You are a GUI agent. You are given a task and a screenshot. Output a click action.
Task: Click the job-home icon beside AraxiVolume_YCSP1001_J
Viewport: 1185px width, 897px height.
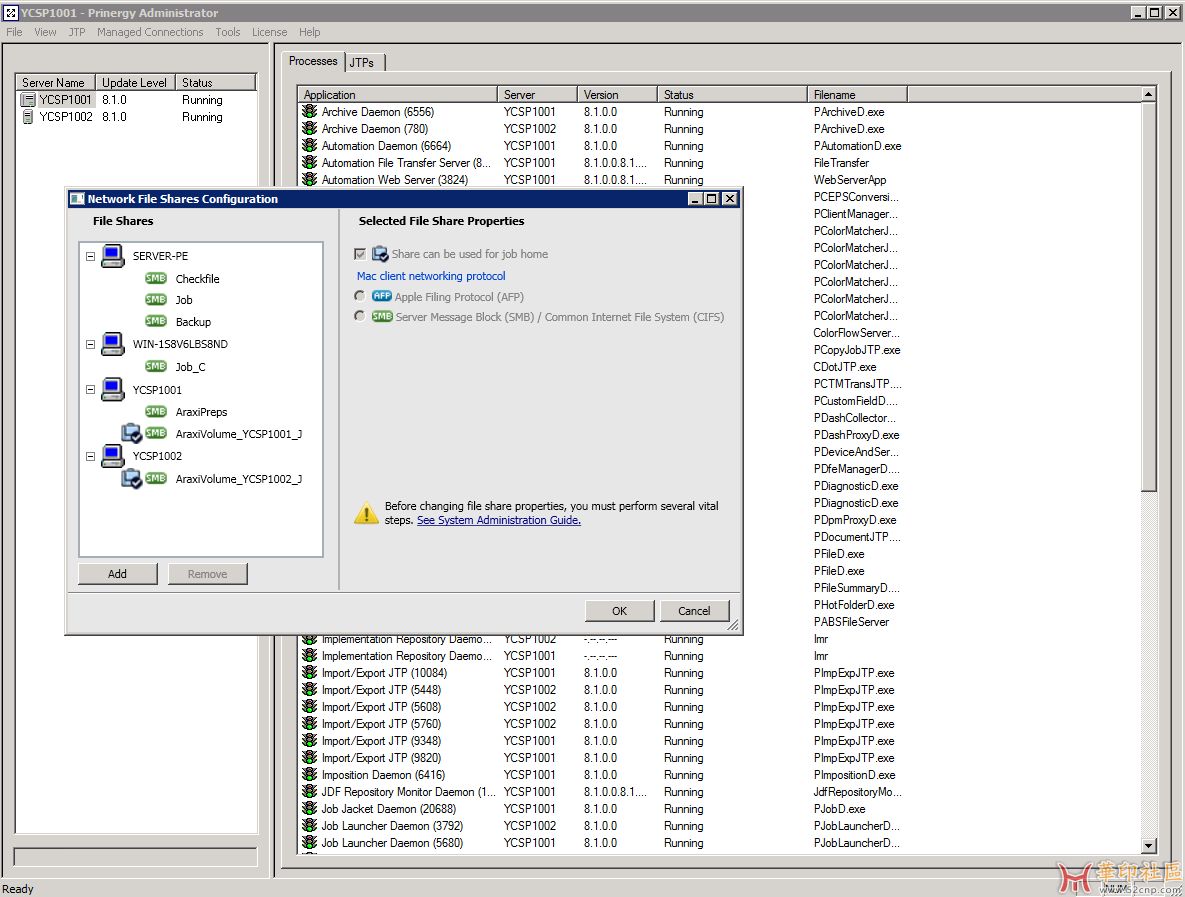tap(131, 433)
